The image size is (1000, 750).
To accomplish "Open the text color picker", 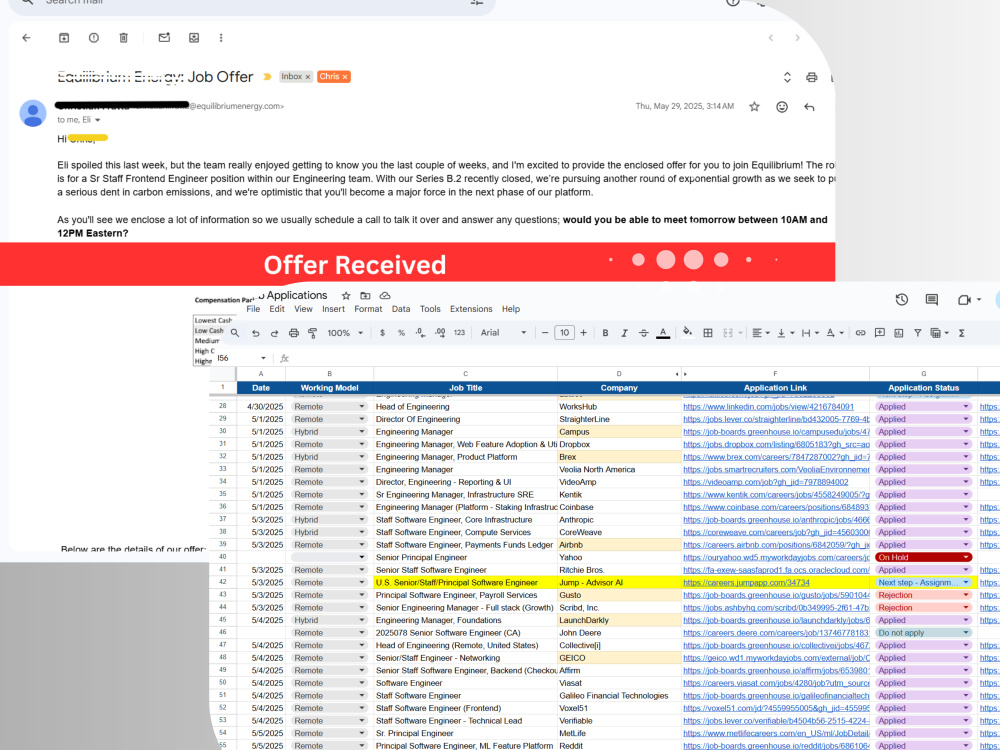I will [x=663, y=333].
